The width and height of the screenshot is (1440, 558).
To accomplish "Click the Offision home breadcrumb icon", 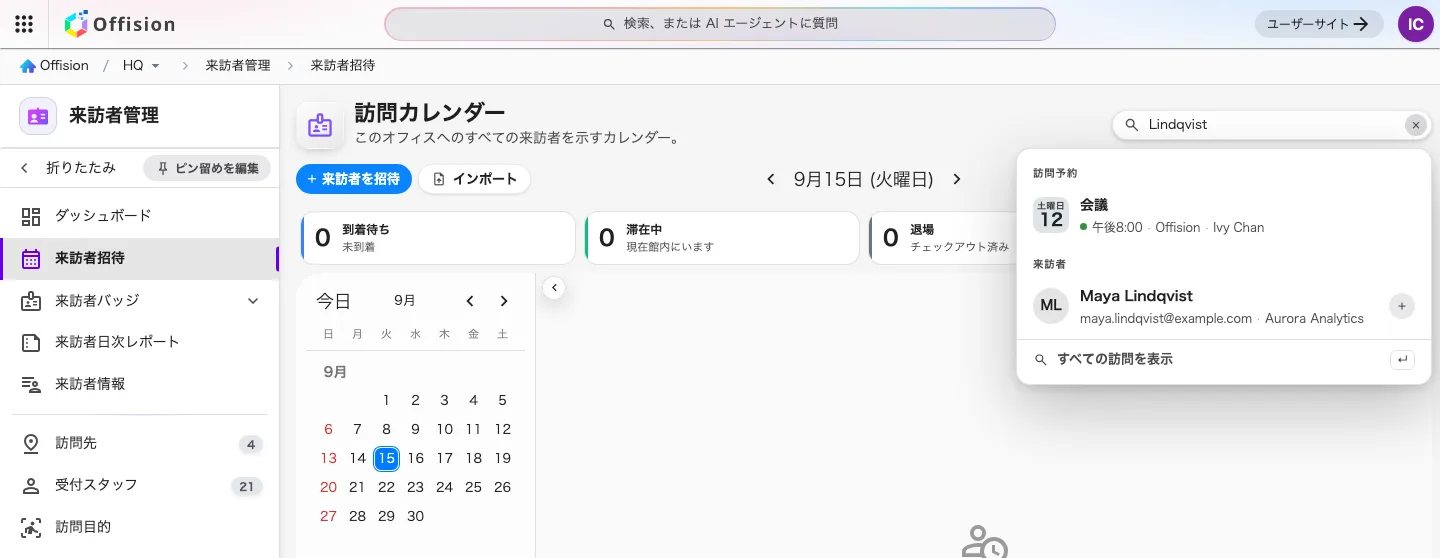I will point(28,66).
